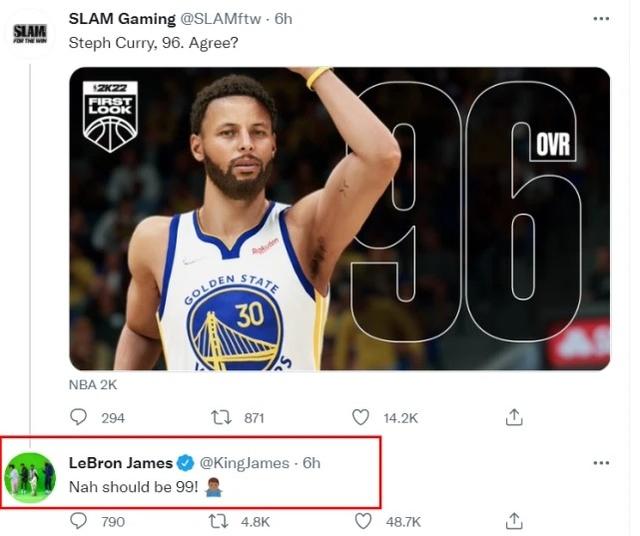Viewport: 640px width, 536px height.
Task: Open the NBA 2K topic link
Action: point(91,385)
